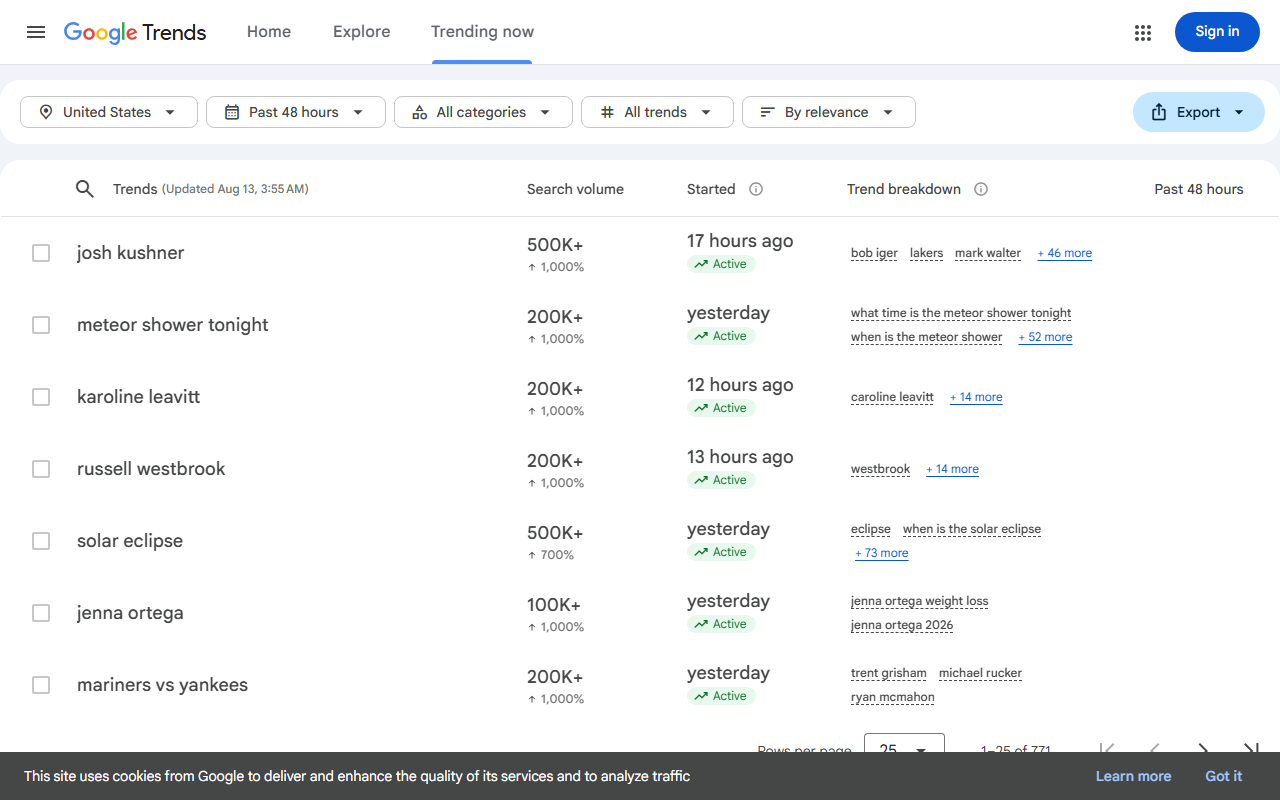The width and height of the screenshot is (1280, 800).
Task: Show + 73 more for solar eclipse
Action: pos(882,553)
